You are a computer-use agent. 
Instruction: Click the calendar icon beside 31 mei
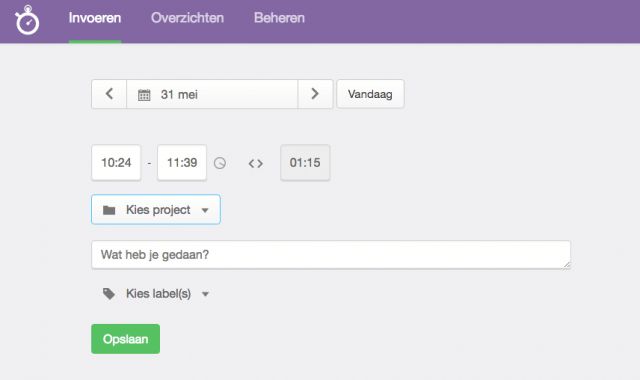click(x=144, y=95)
